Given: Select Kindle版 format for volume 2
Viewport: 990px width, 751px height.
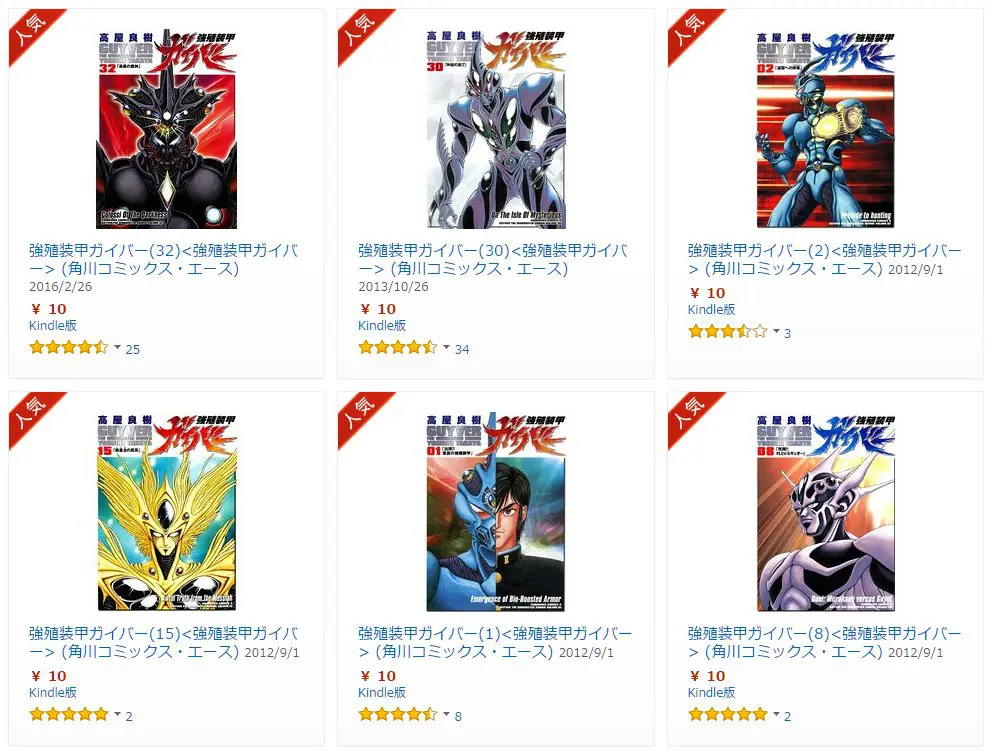Looking at the screenshot, I should (x=712, y=309).
